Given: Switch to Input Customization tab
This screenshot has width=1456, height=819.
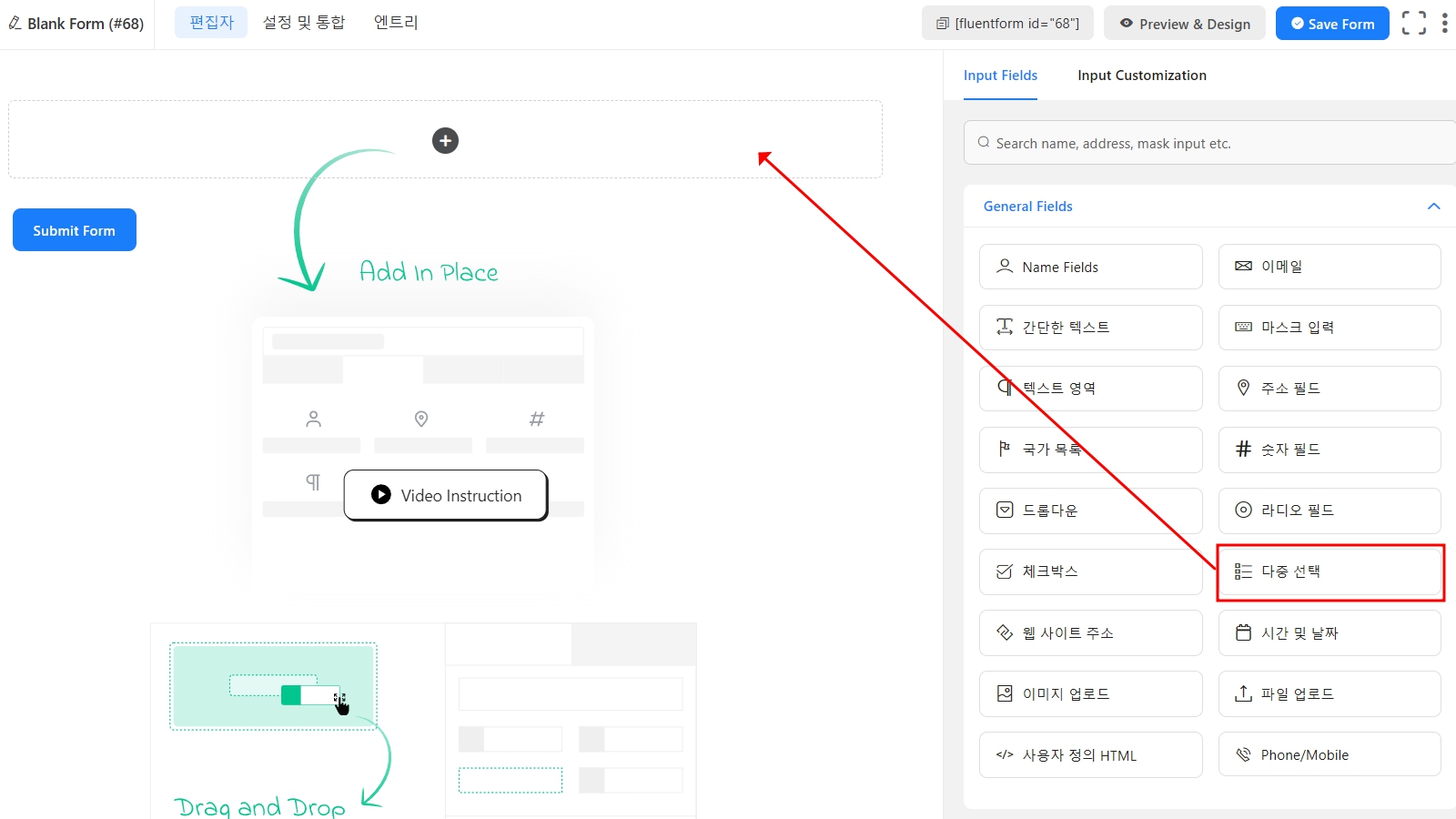Looking at the screenshot, I should click(x=1142, y=76).
